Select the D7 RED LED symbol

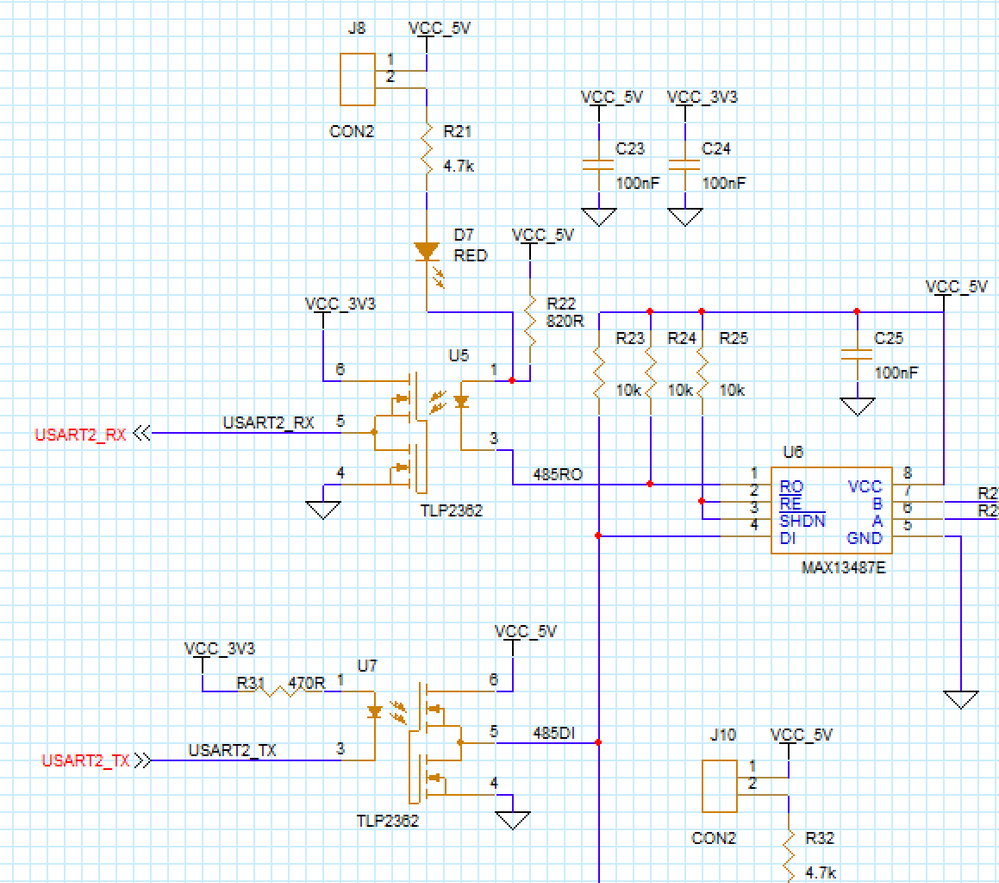(429, 261)
